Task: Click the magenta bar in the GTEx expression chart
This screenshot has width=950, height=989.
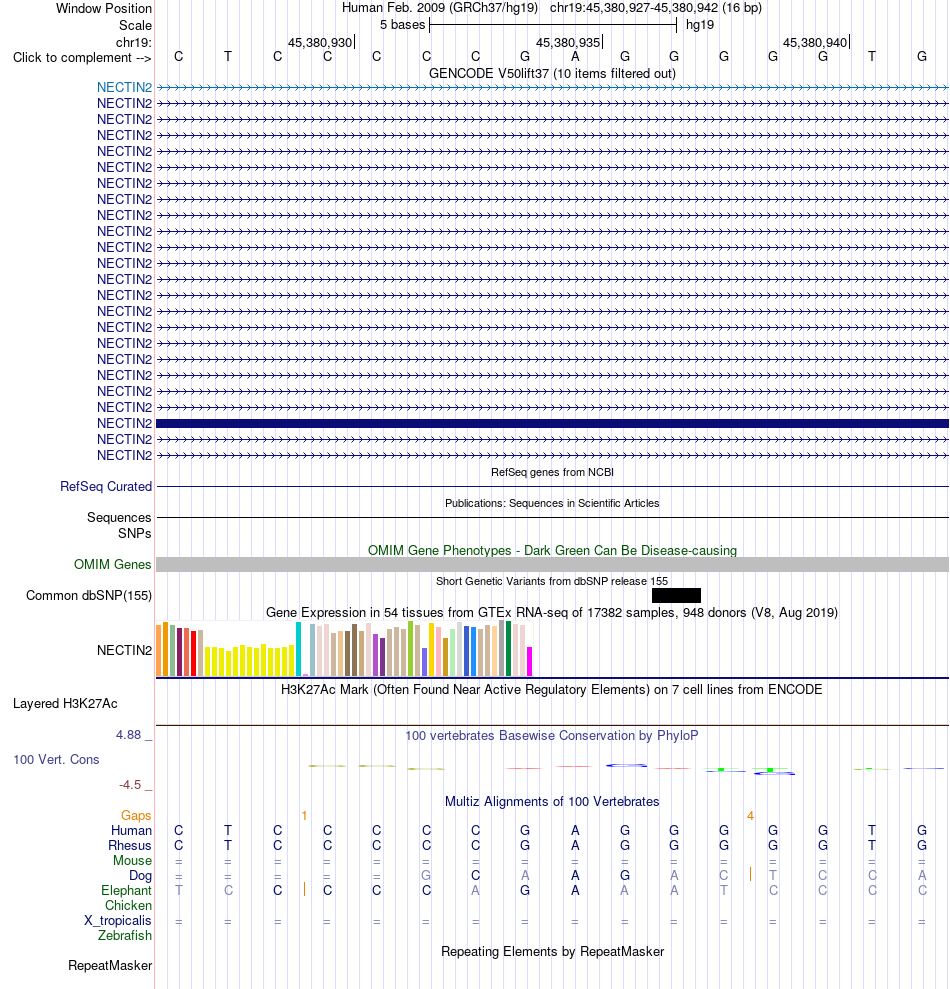Action: pyautogui.click(x=530, y=662)
